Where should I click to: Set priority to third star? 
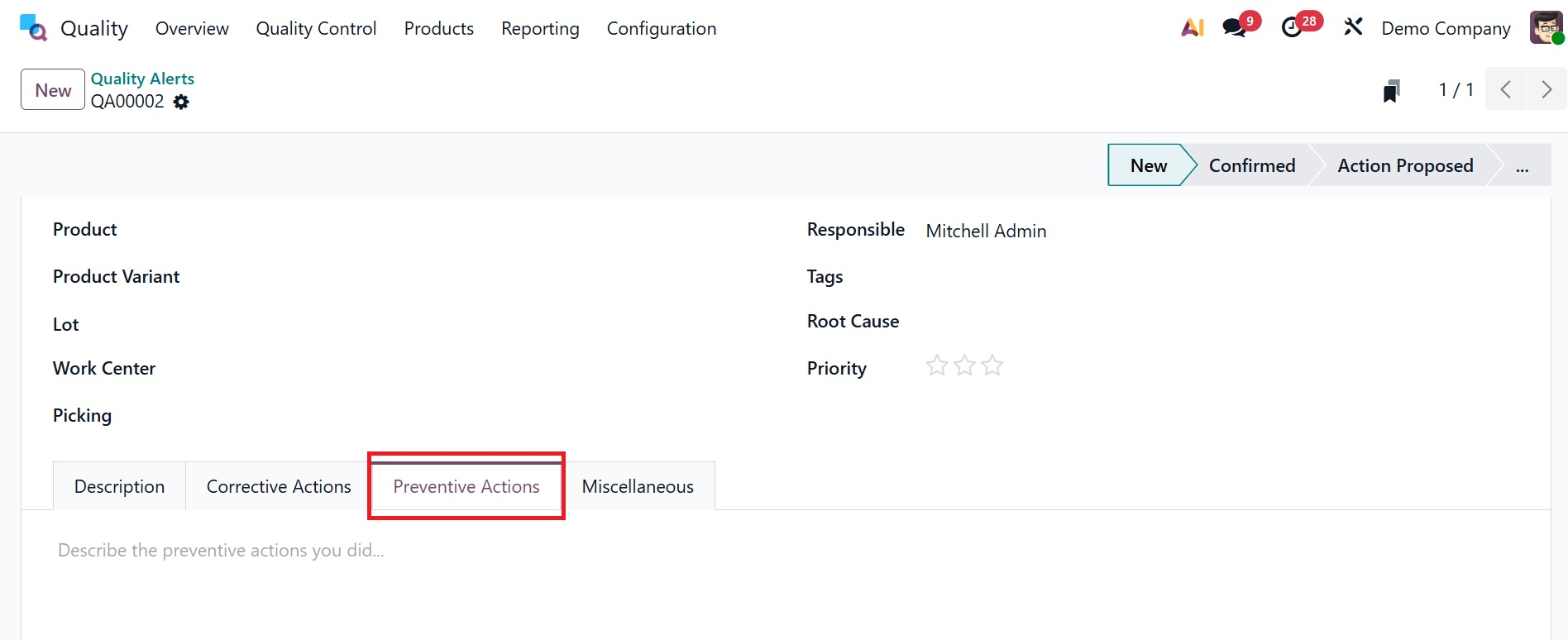pos(992,365)
